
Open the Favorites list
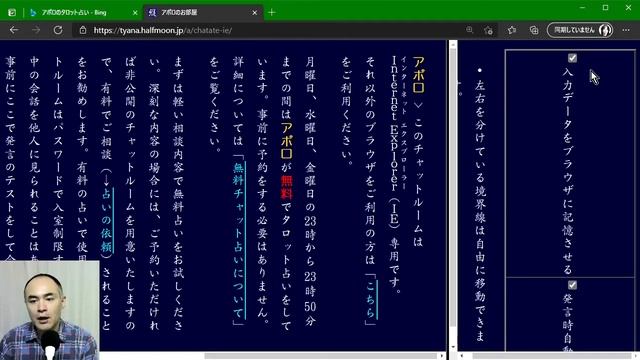pyautogui.click(x=512, y=30)
